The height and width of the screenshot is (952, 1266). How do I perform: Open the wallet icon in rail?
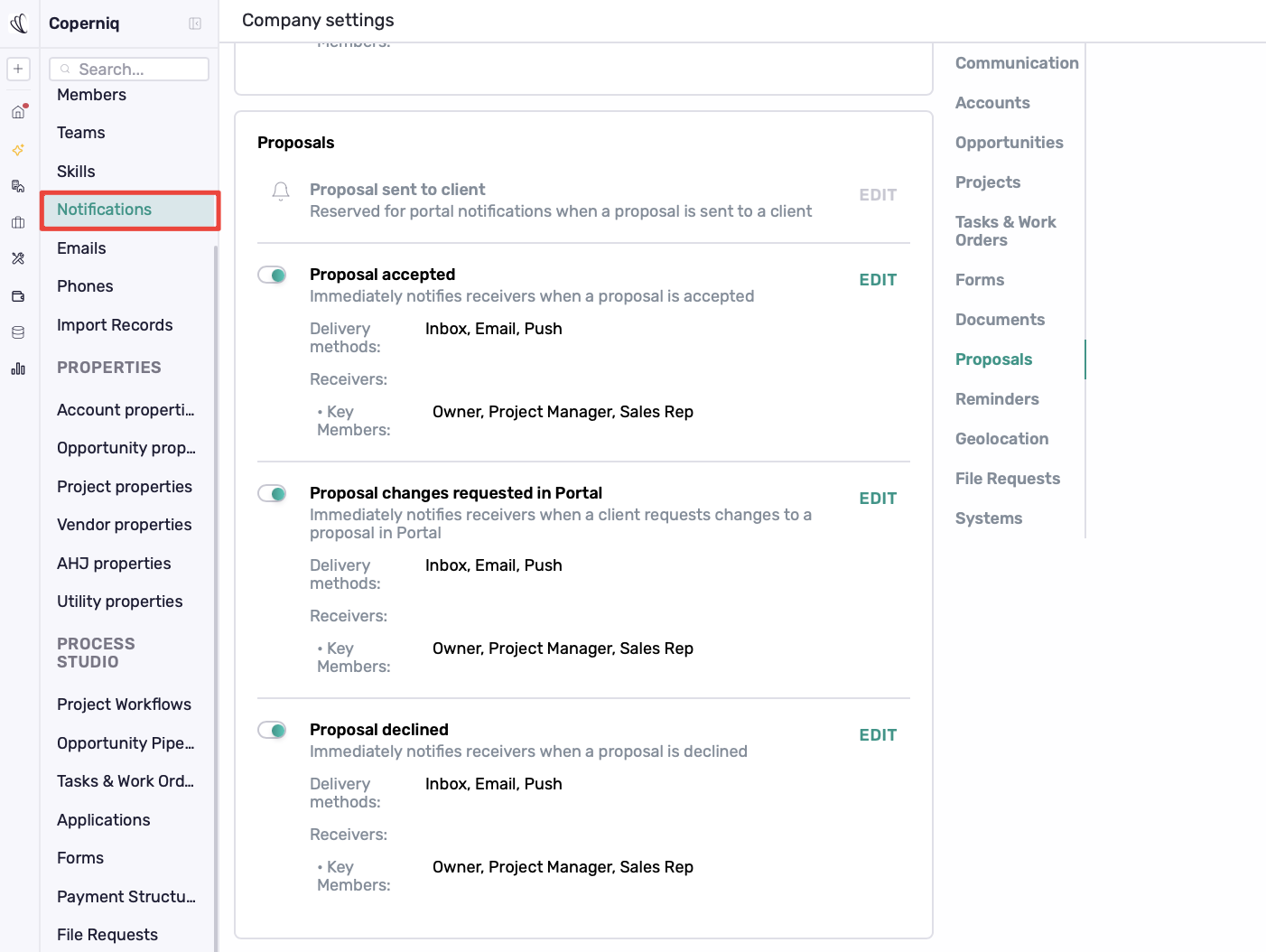(18, 296)
